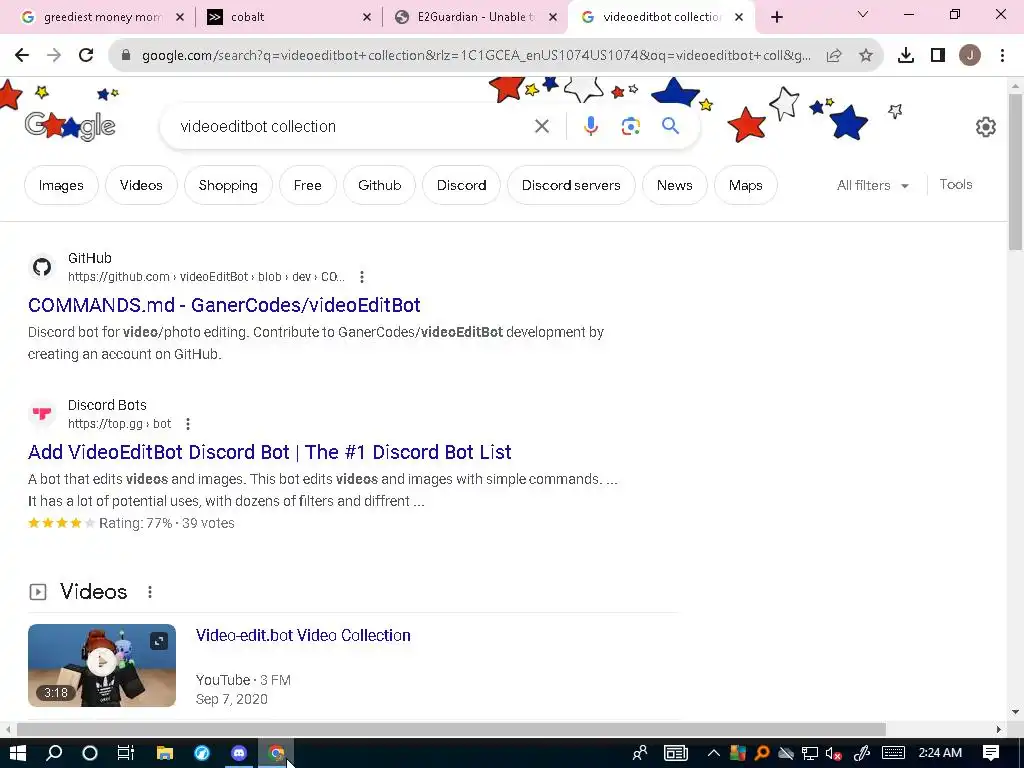Click the muted volume tray icon
The image size is (1024, 768).
(x=833, y=753)
